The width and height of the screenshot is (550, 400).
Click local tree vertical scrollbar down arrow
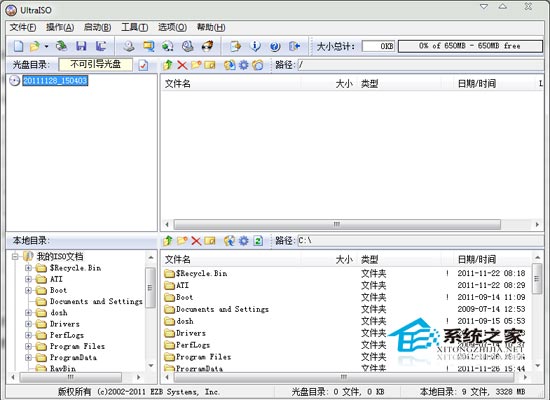[x=151, y=365]
